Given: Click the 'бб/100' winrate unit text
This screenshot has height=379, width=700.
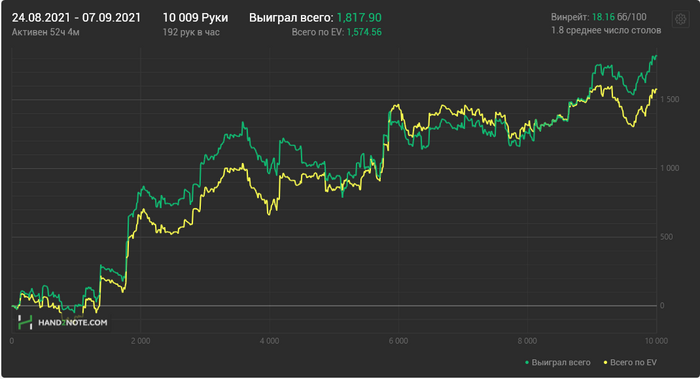Looking at the screenshot, I should click(632, 17).
